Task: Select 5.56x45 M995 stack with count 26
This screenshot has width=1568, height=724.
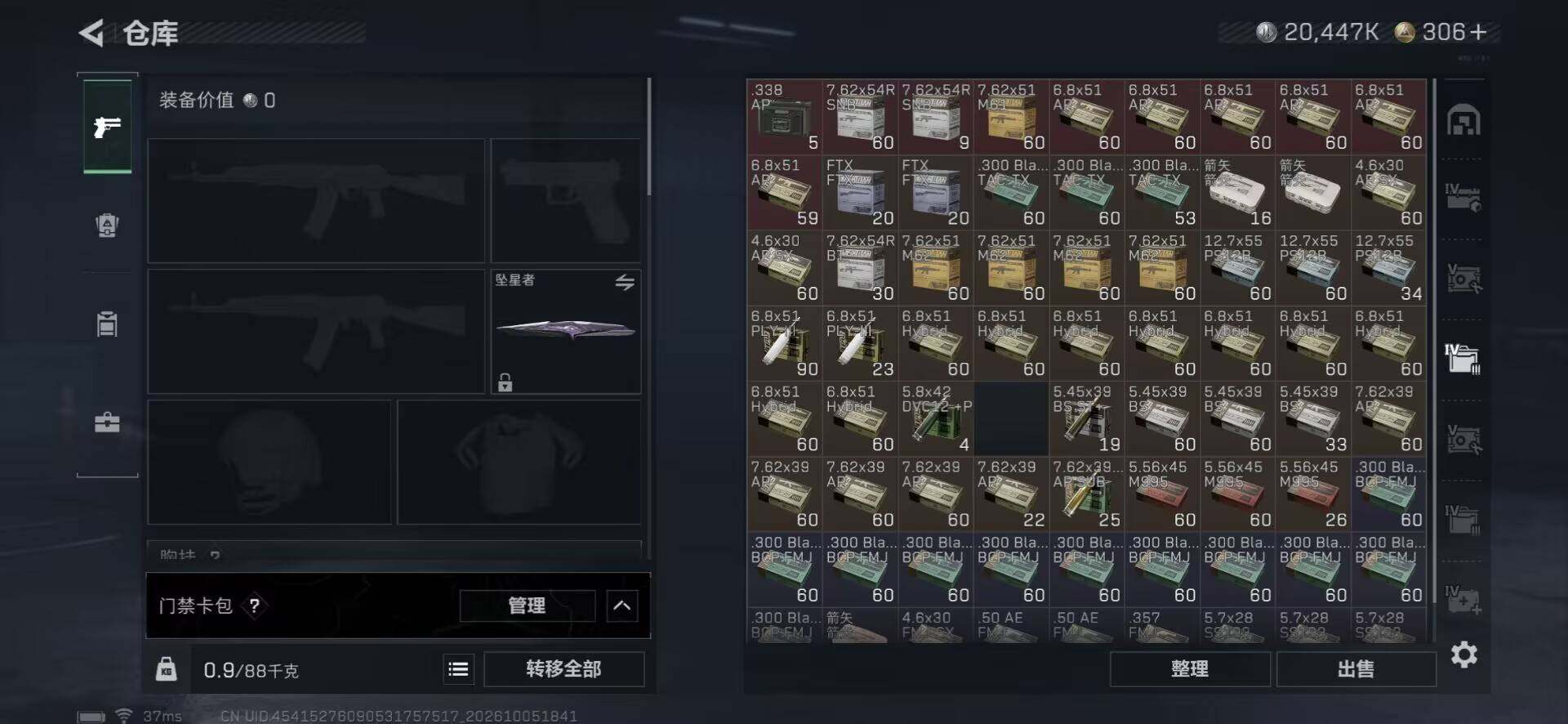Action: 1313,494
